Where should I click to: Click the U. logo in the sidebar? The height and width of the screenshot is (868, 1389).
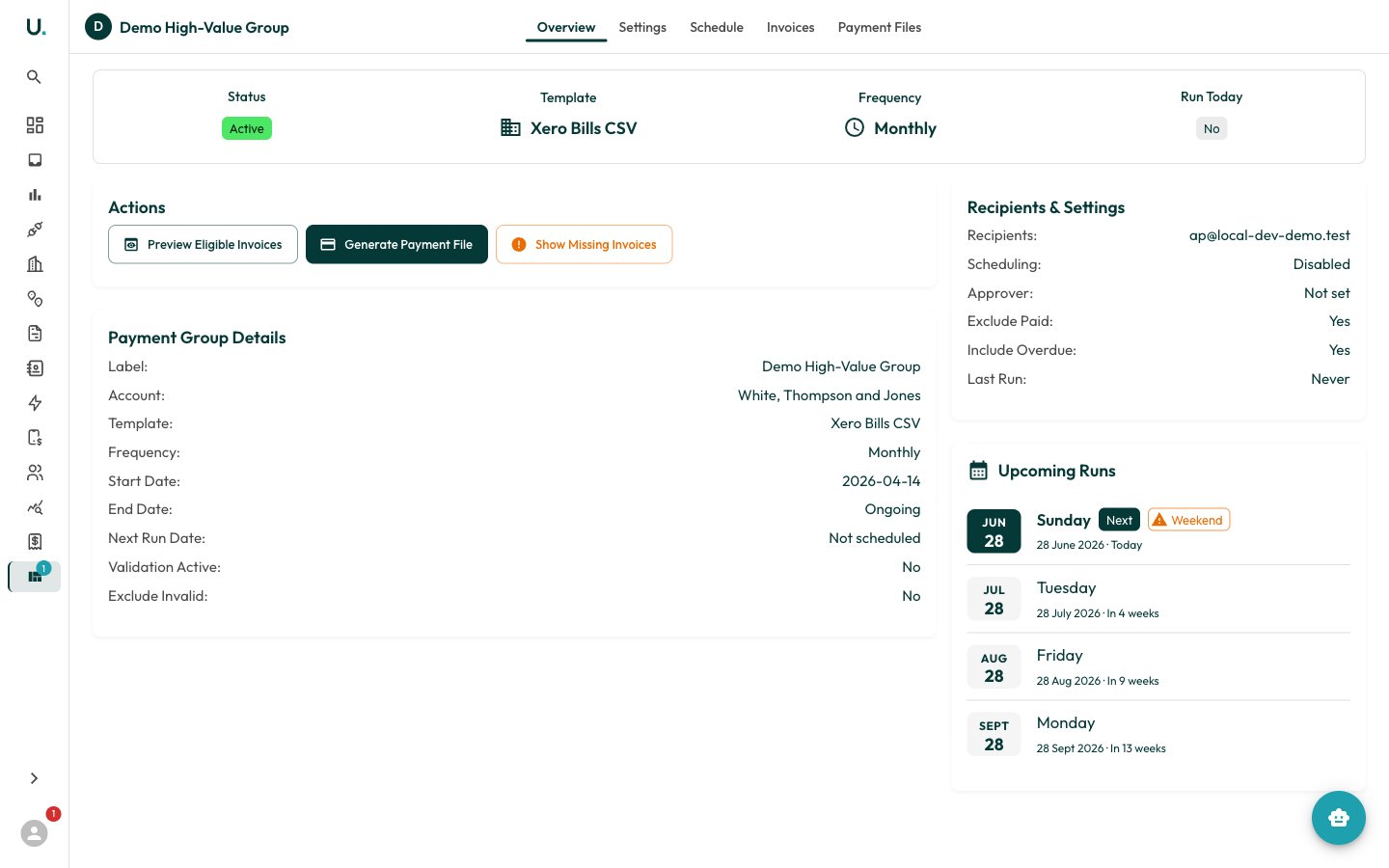click(x=35, y=27)
